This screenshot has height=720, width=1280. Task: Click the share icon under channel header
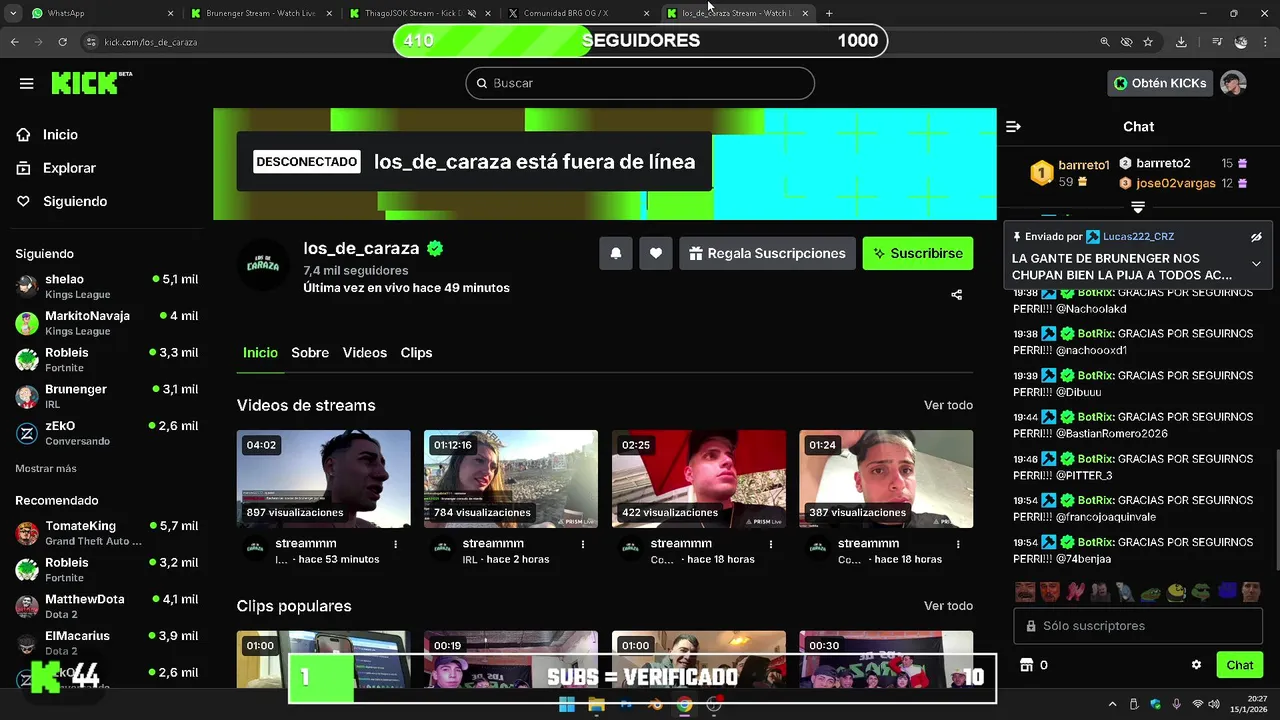point(957,294)
